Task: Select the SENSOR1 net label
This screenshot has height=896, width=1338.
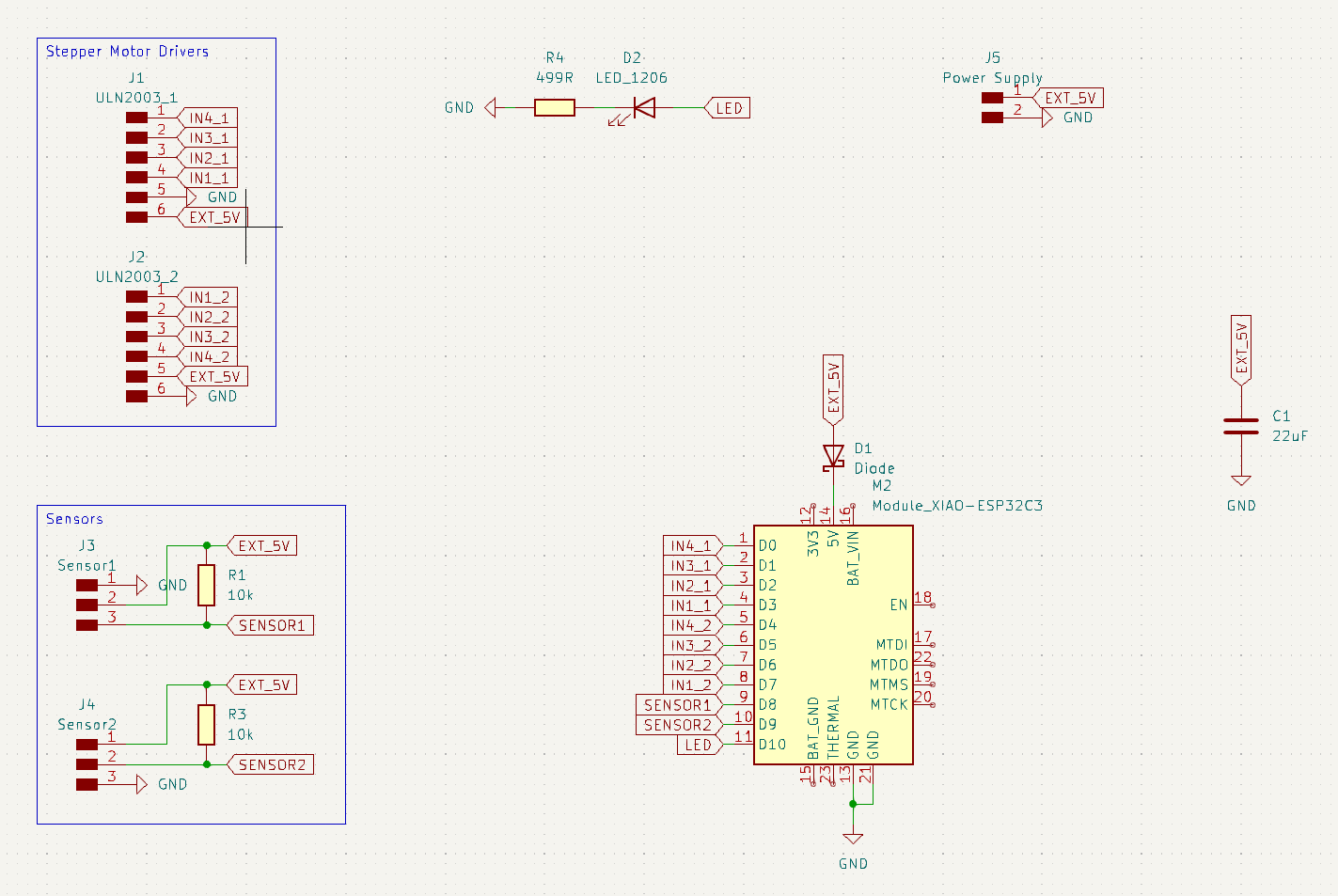Action: click(x=271, y=624)
